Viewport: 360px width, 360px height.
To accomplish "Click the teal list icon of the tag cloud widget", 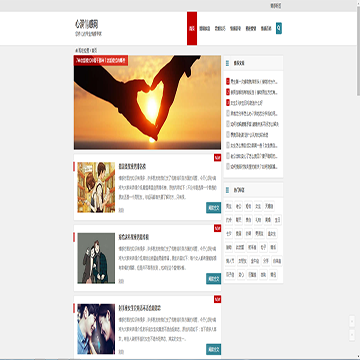I will [x=228, y=190].
